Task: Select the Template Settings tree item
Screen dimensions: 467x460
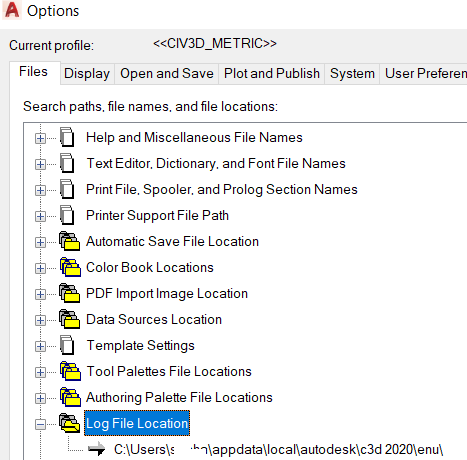Action: (140, 345)
